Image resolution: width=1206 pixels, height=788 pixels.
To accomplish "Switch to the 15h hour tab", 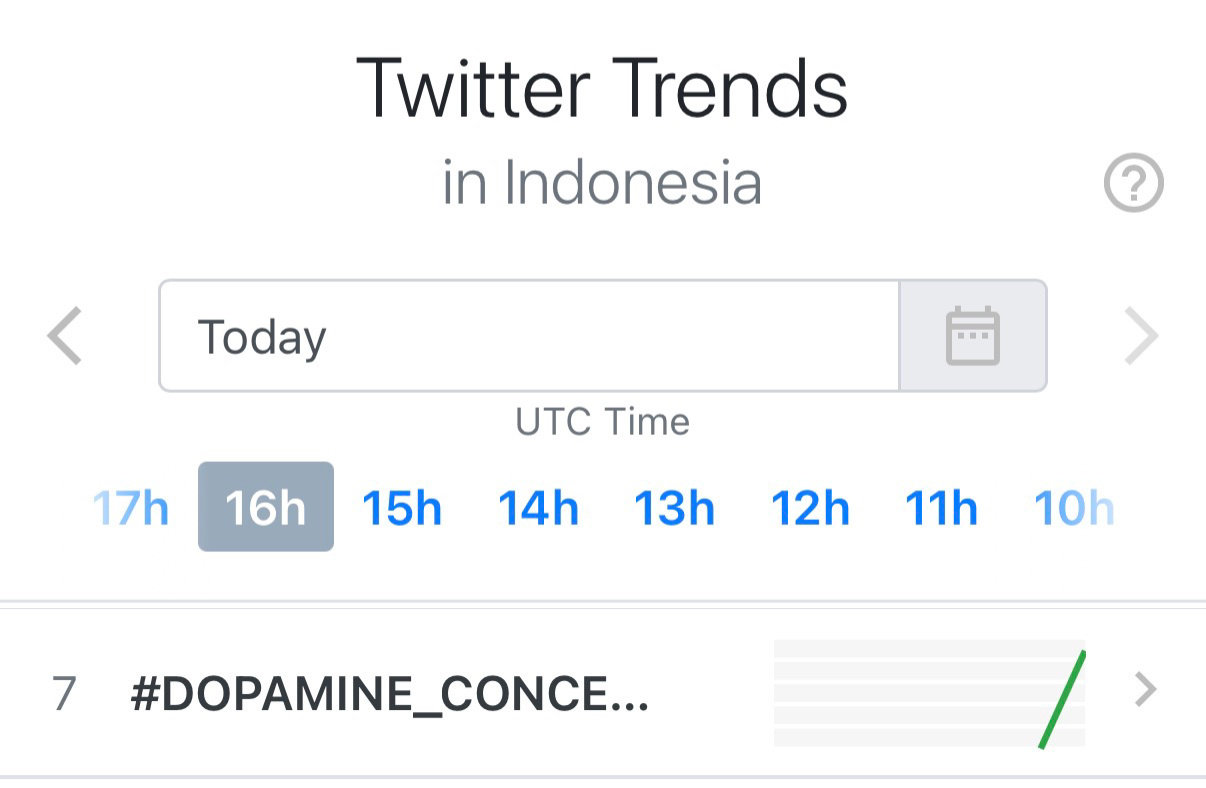I will [x=402, y=507].
